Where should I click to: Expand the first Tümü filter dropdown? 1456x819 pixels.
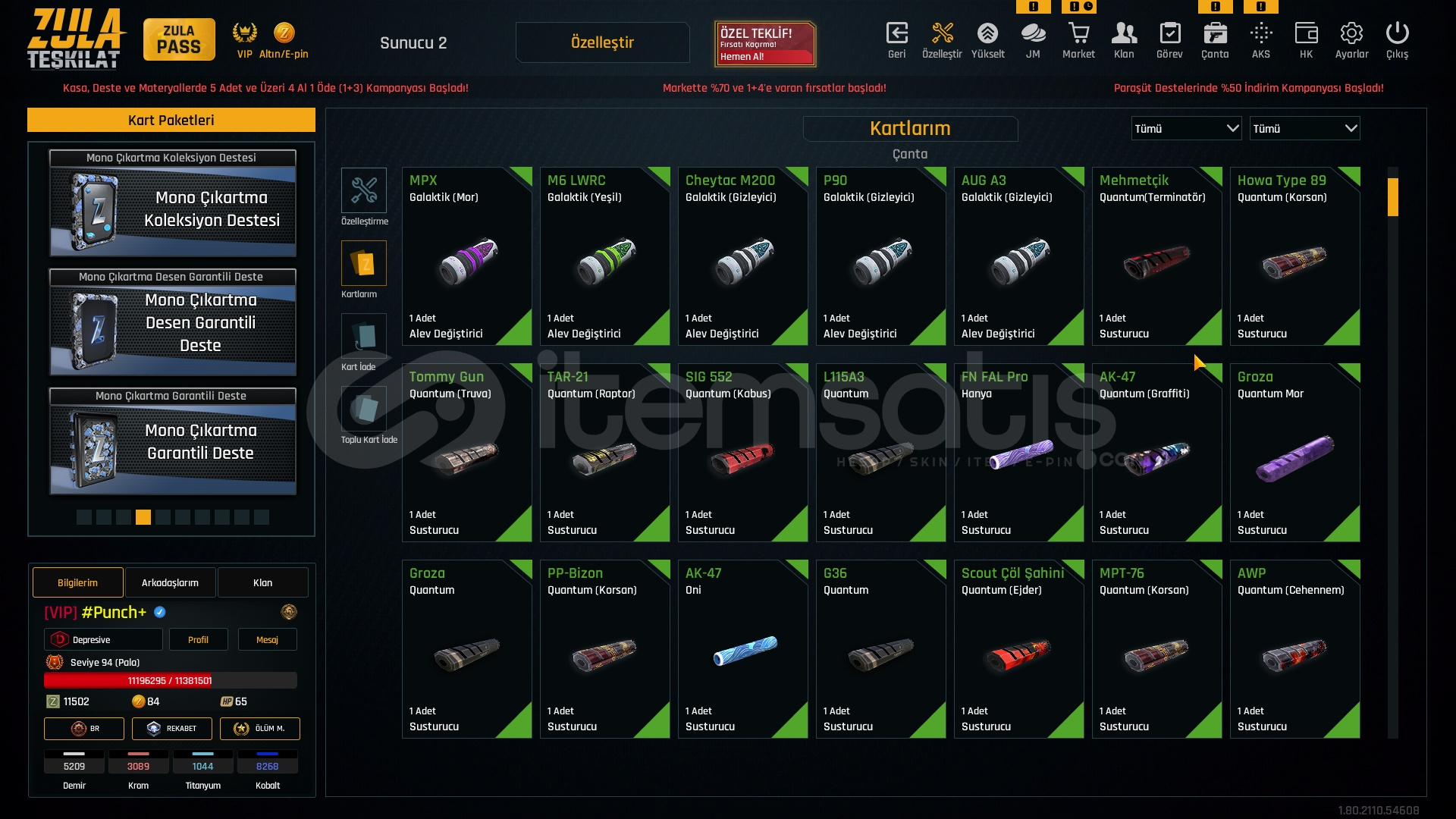1186,128
